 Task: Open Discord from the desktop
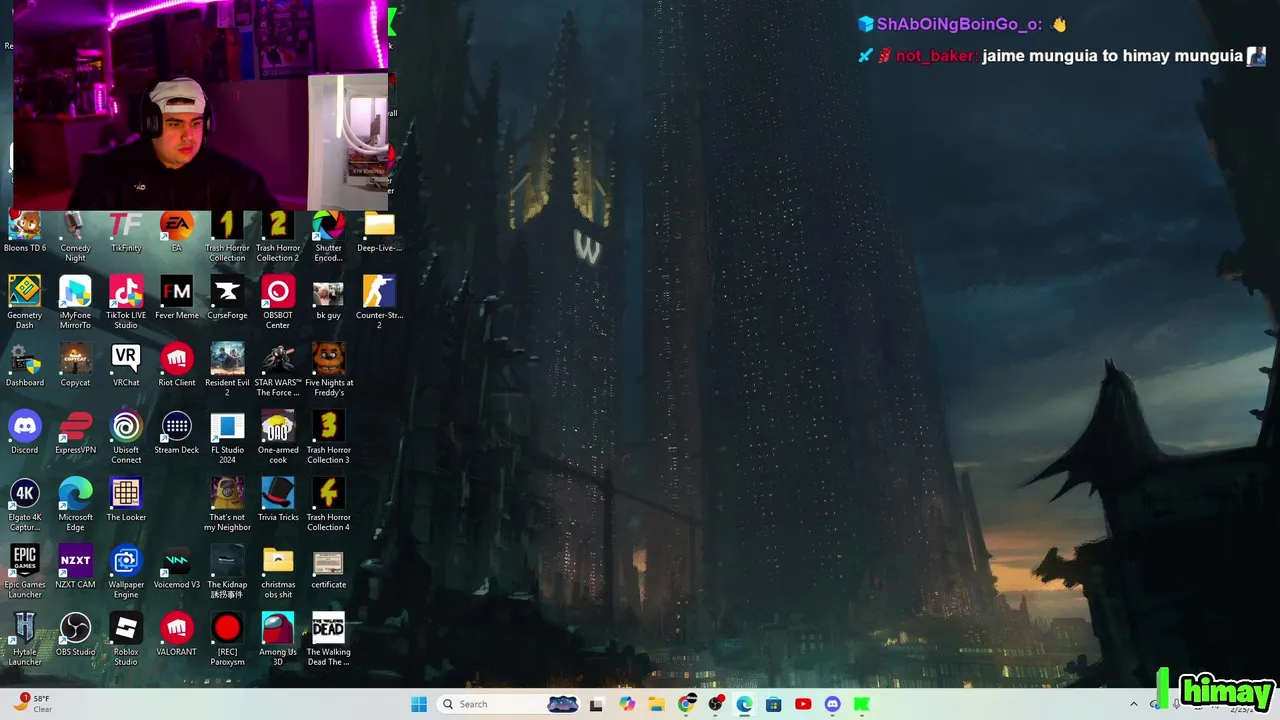(25, 432)
